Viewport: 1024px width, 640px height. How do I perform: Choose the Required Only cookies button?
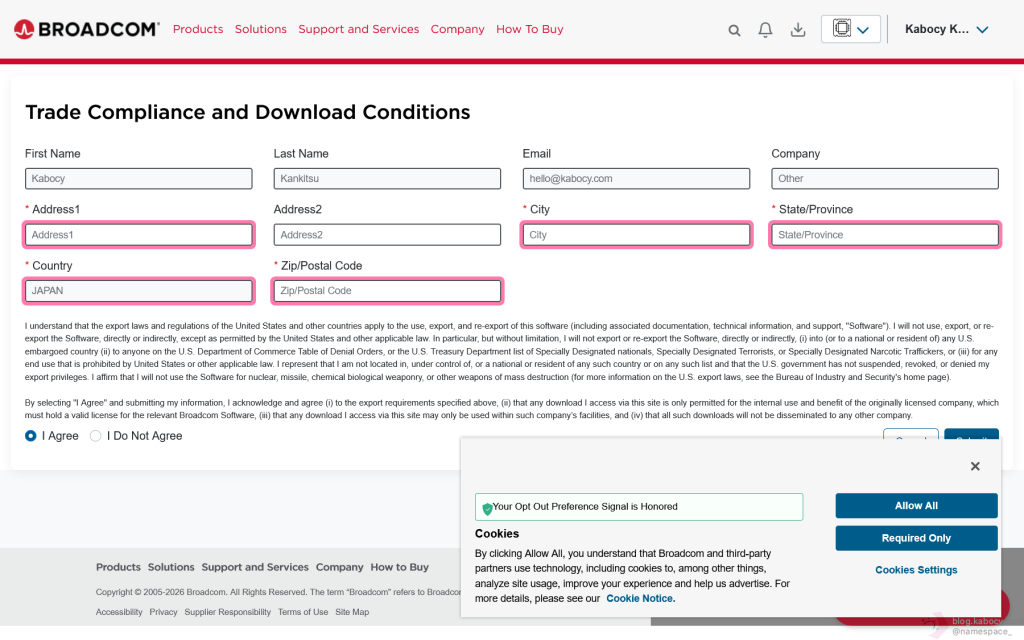point(916,538)
